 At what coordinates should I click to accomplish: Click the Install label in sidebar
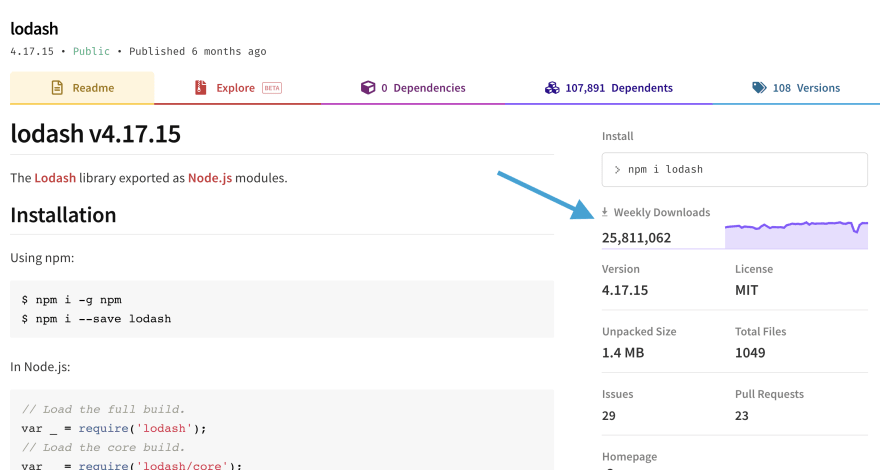617,136
